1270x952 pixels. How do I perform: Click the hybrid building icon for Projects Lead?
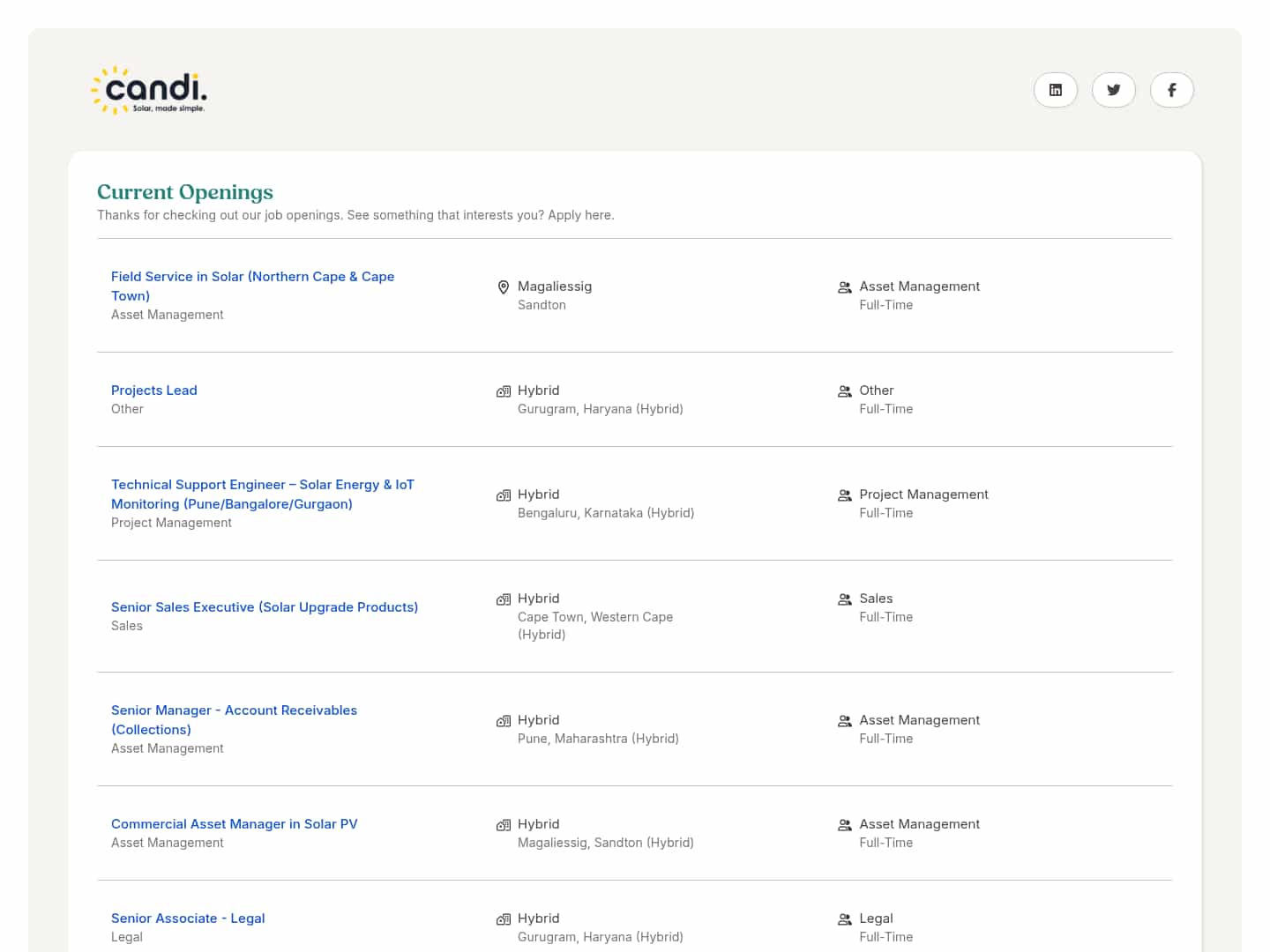point(504,391)
